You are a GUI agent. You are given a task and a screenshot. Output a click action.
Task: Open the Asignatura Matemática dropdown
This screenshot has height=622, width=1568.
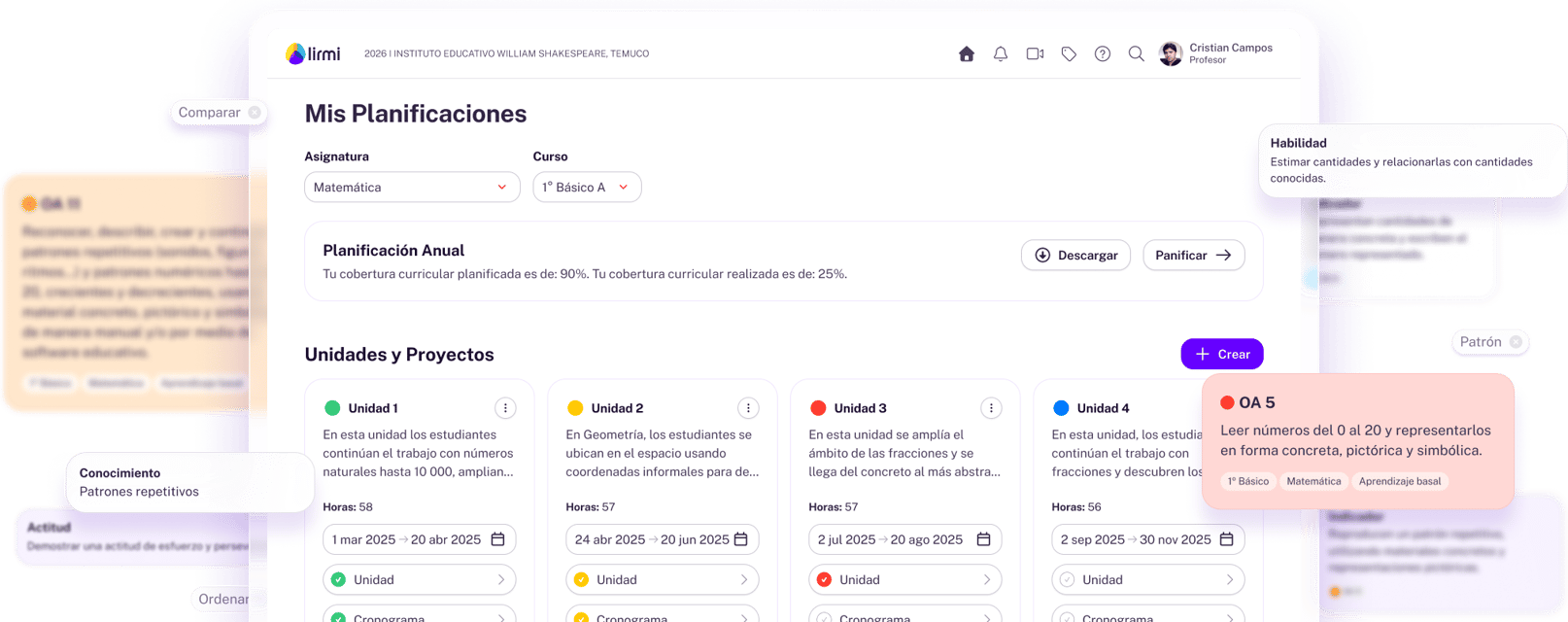(412, 188)
